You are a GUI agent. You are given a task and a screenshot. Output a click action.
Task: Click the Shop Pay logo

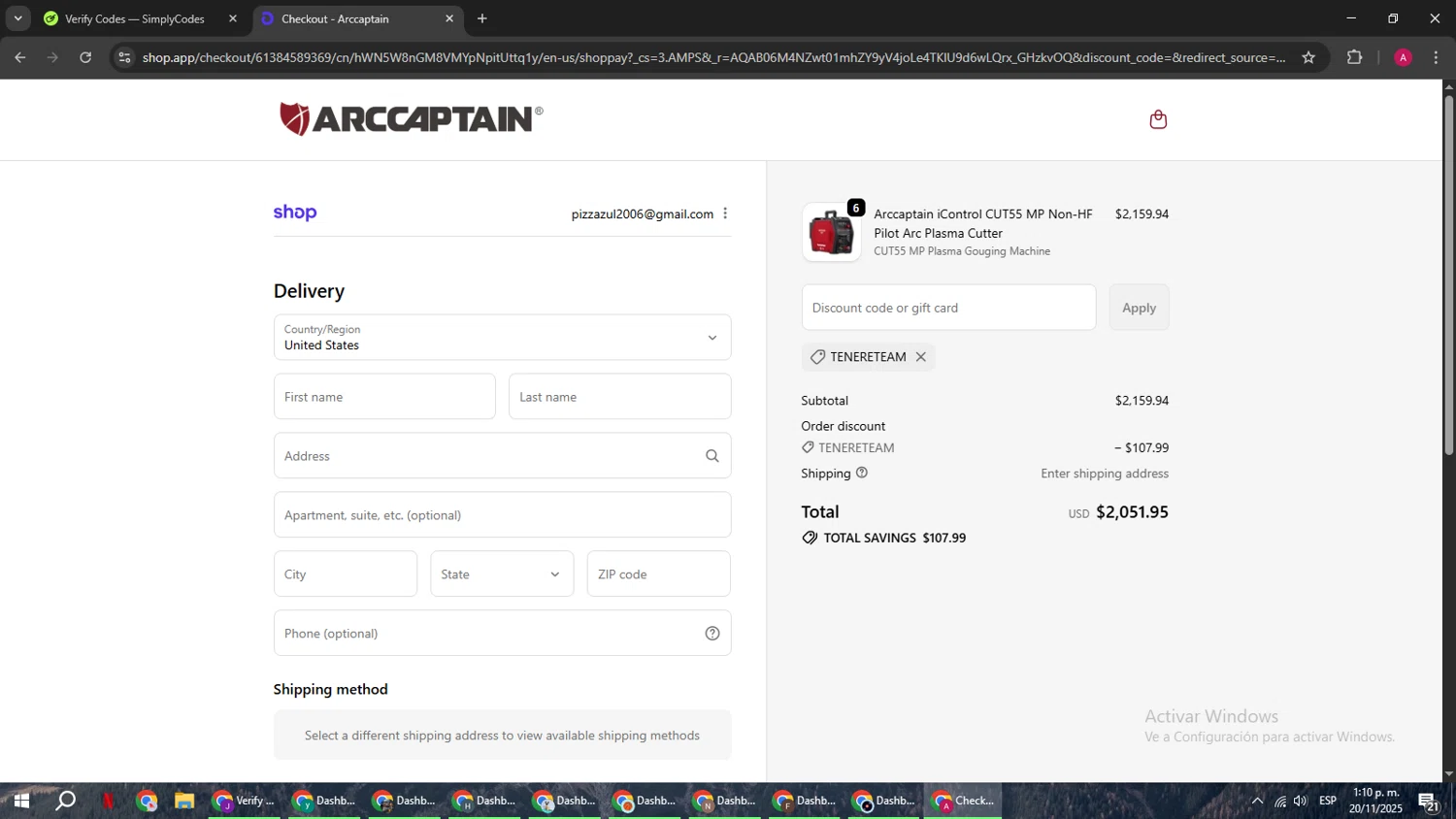tap(295, 213)
